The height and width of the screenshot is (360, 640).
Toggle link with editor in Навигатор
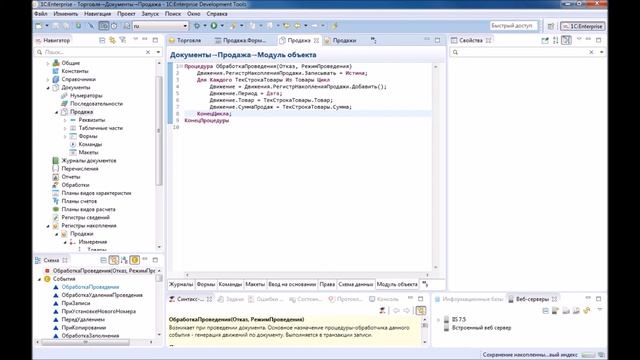coord(112,40)
